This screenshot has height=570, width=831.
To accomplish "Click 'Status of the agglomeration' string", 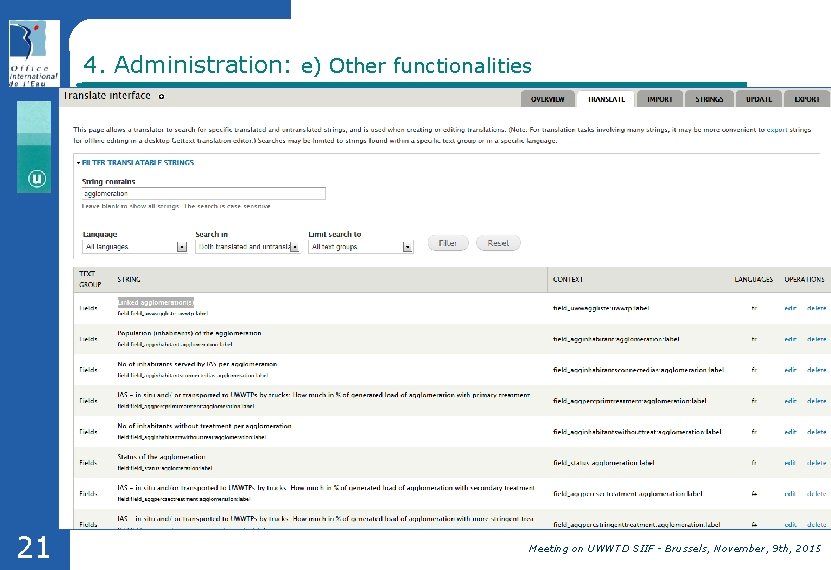I will 162,457.
